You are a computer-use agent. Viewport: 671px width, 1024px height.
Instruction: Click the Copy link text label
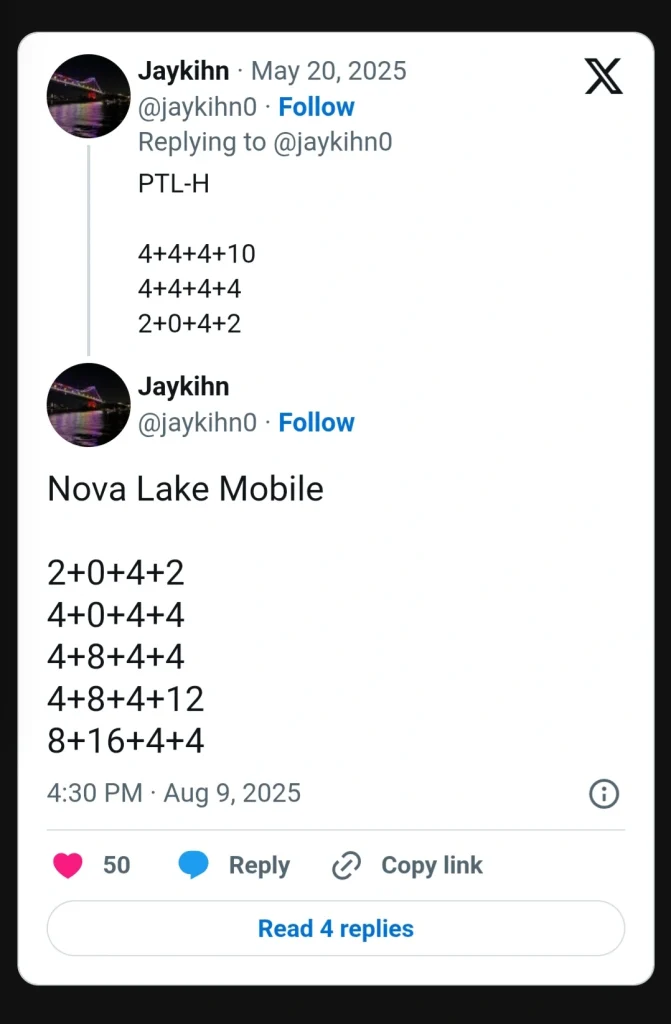pyautogui.click(x=431, y=865)
